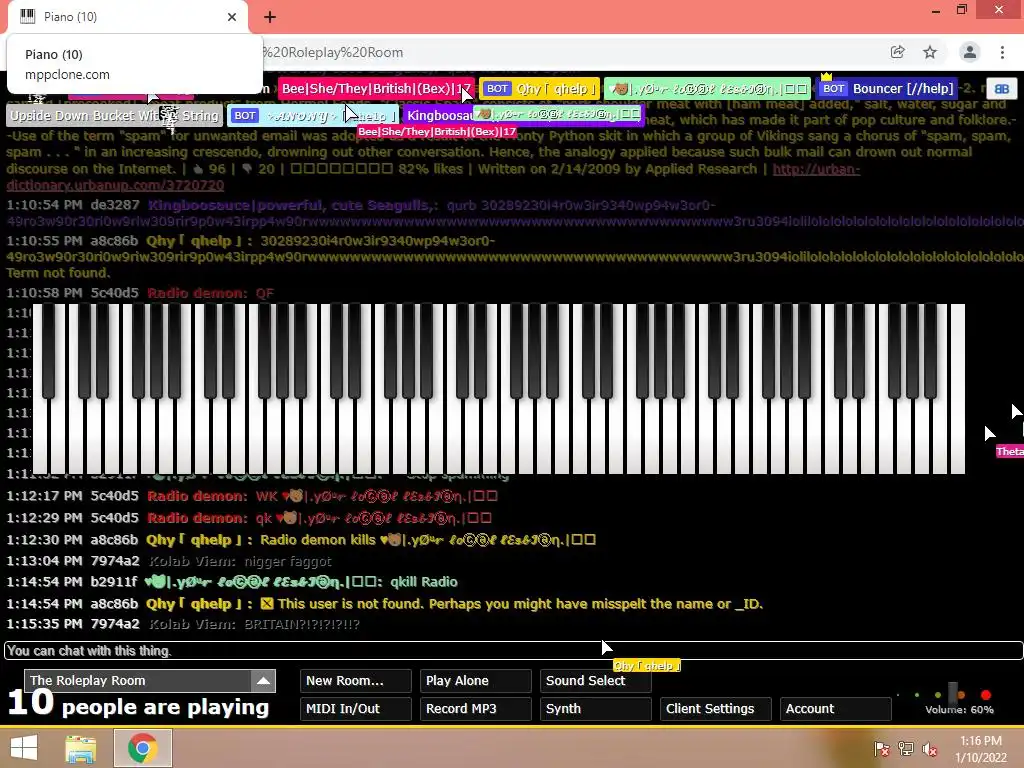The image size is (1024, 768).
Task: Click the green bear-emoji name tag in the user list
Action: coord(707,89)
